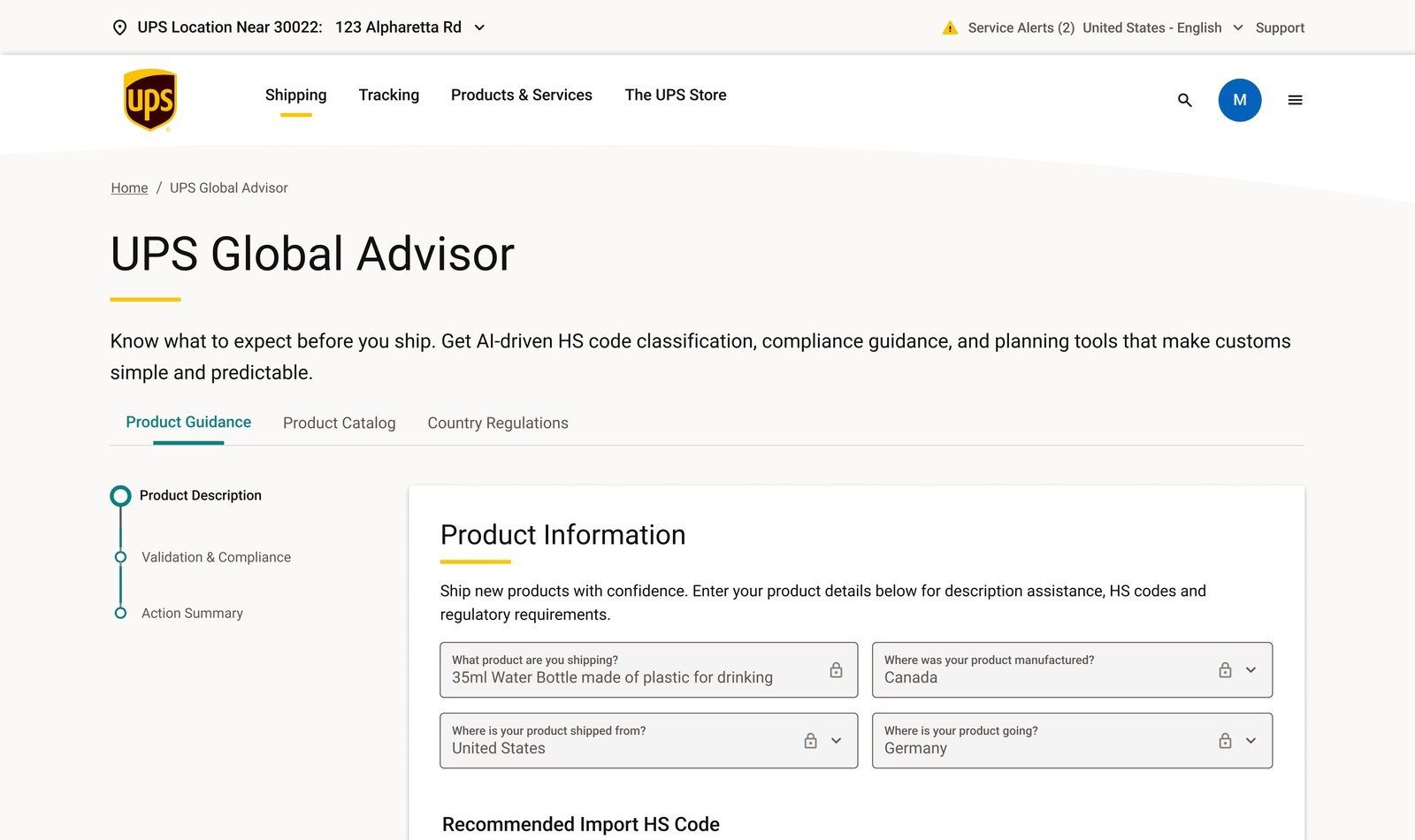1415x840 pixels.
Task: Click UPS Global Advisor breadcrumb text
Action: [229, 187]
